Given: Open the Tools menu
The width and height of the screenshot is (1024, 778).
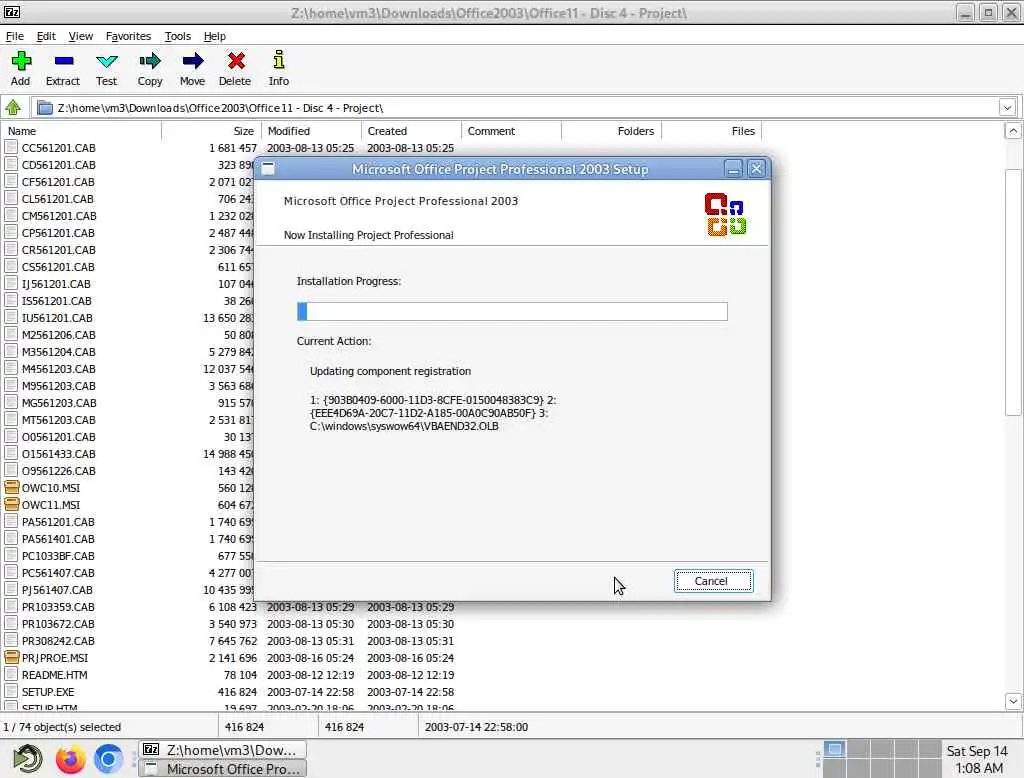Looking at the screenshot, I should (178, 36).
